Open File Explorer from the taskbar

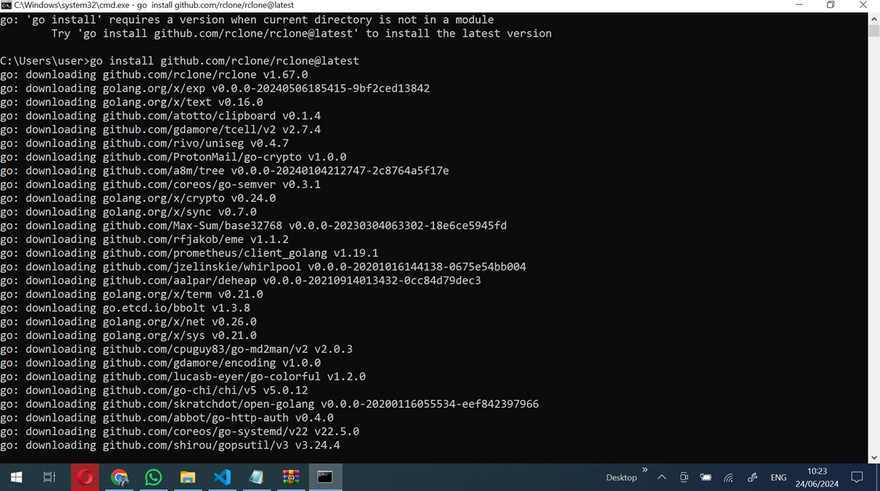187,477
